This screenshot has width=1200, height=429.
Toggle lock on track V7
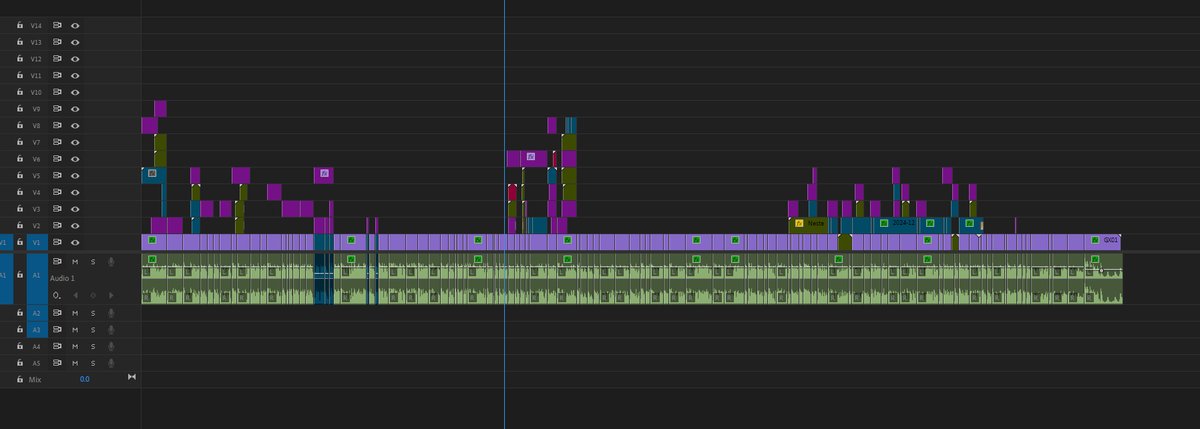pyautogui.click(x=20, y=142)
